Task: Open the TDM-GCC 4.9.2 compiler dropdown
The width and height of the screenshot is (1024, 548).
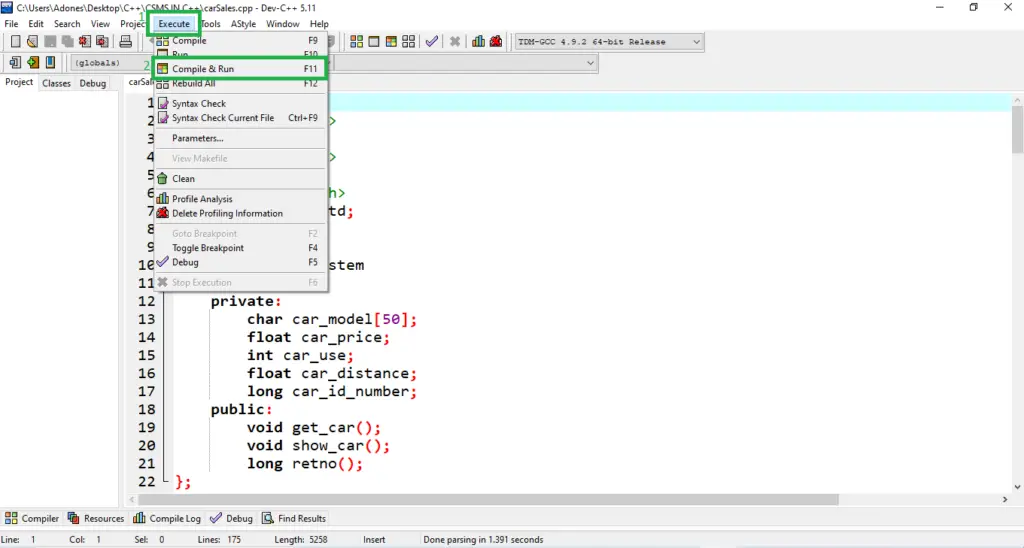Action: (609, 42)
